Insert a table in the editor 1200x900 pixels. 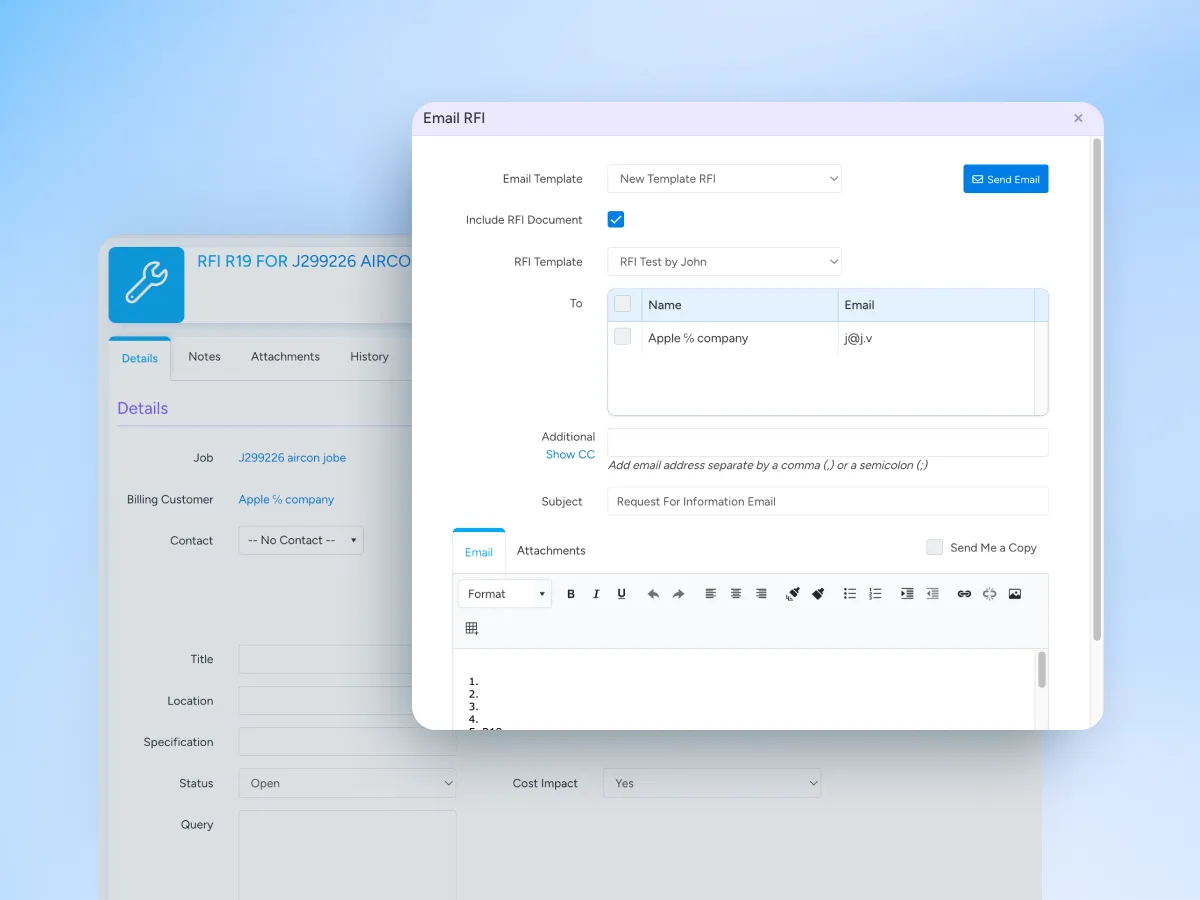tap(472, 628)
